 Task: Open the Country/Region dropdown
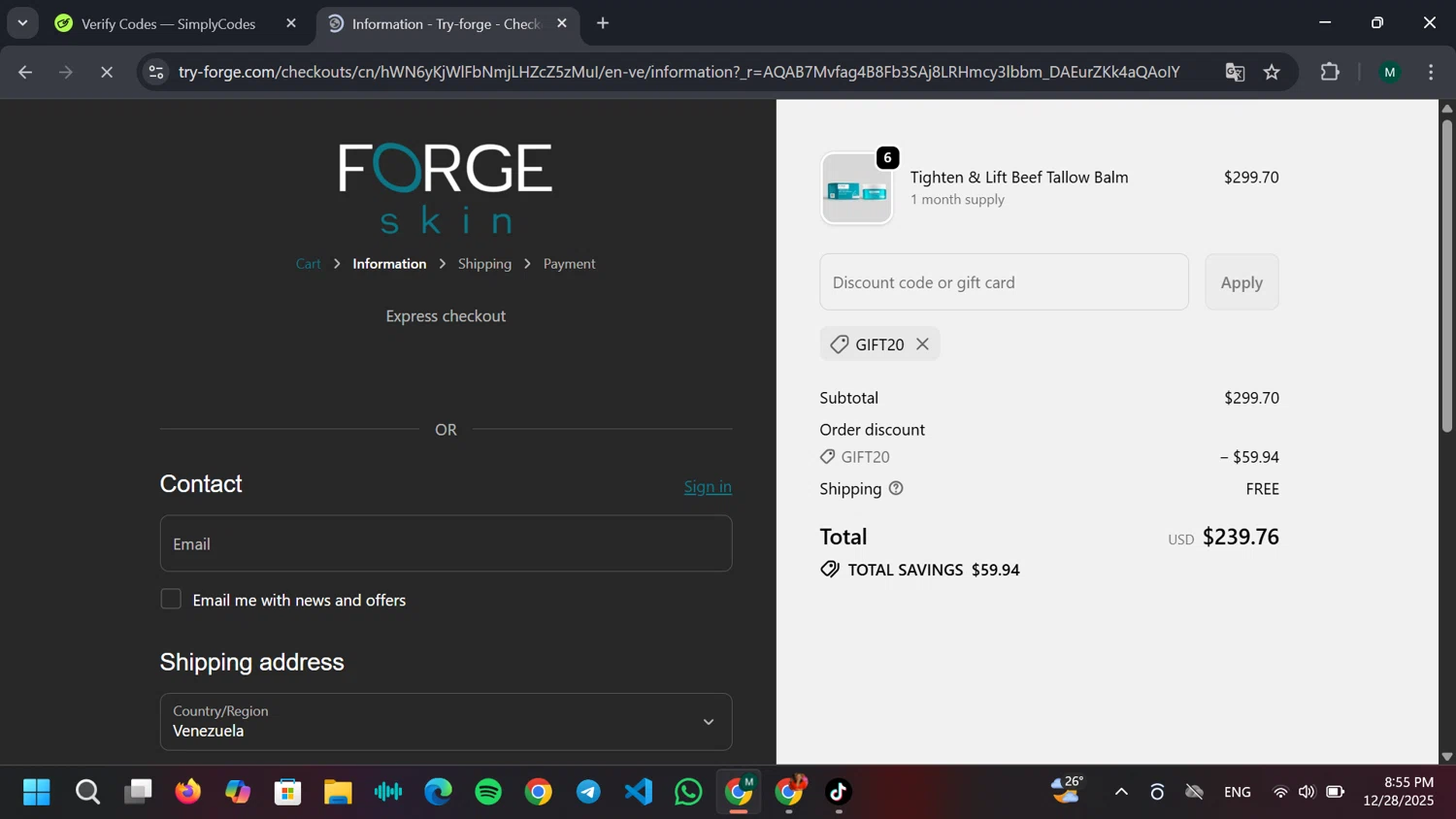point(446,722)
